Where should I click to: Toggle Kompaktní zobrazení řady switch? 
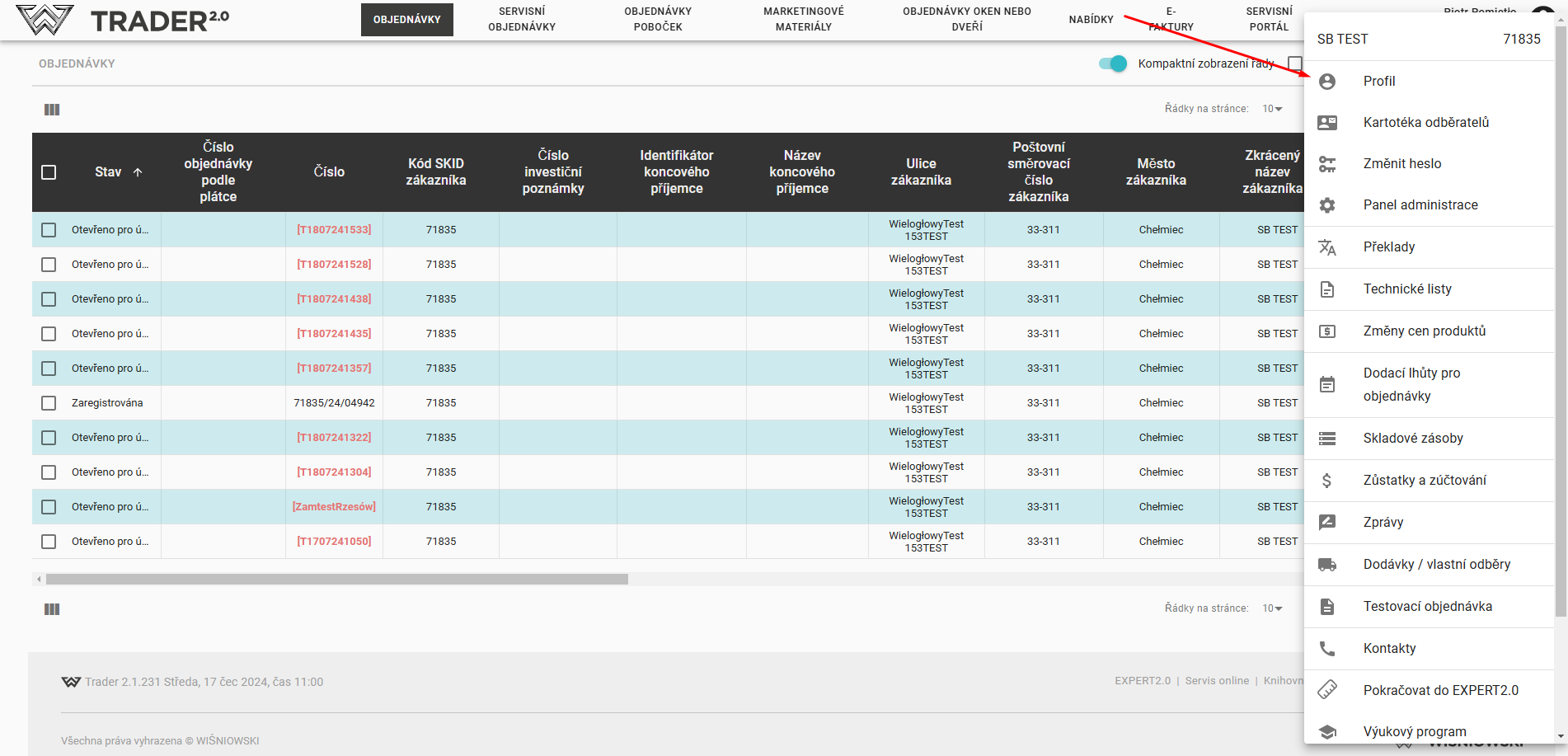tap(1112, 63)
